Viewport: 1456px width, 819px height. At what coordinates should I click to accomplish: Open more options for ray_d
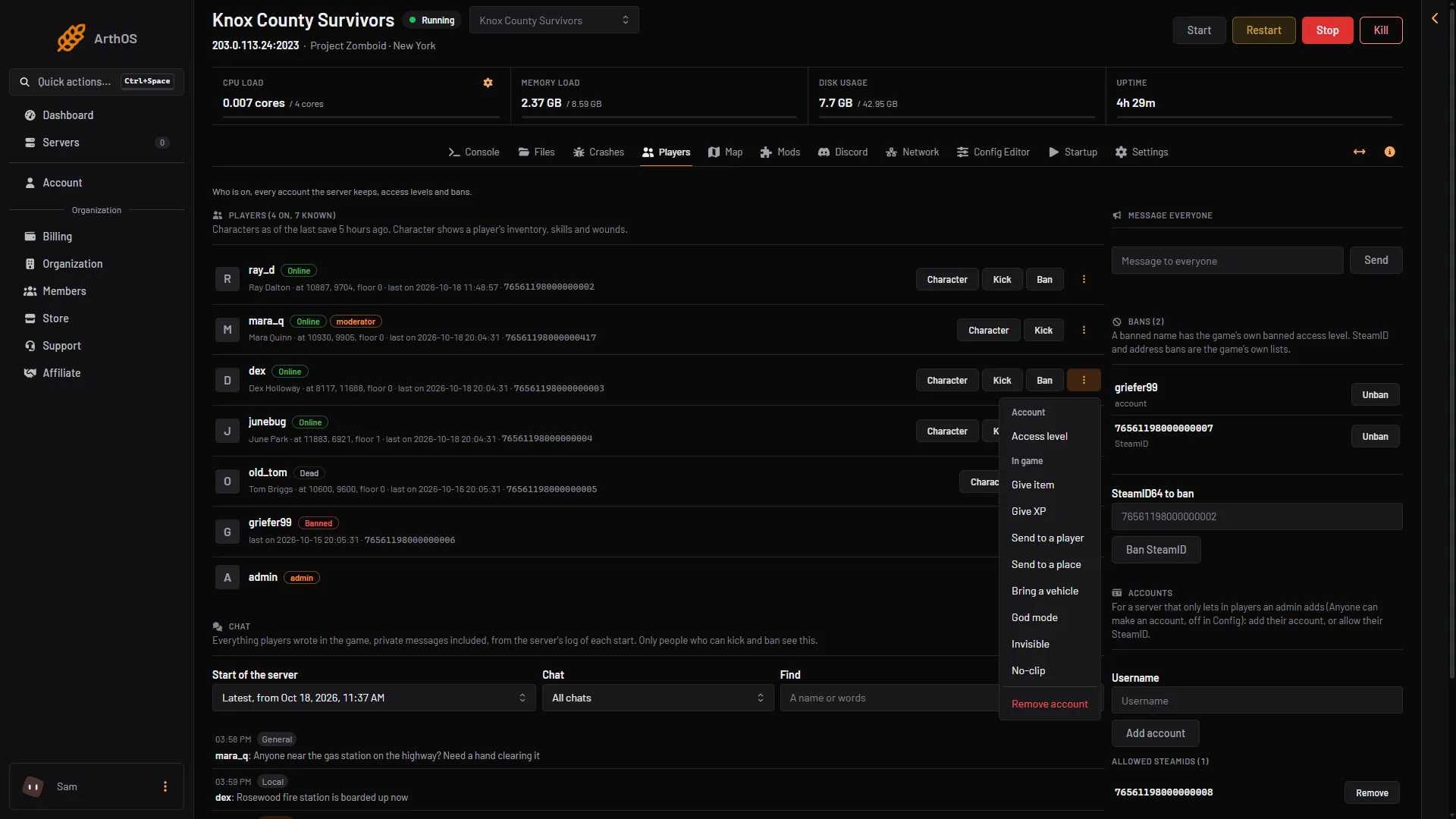[x=1084, y=279]
